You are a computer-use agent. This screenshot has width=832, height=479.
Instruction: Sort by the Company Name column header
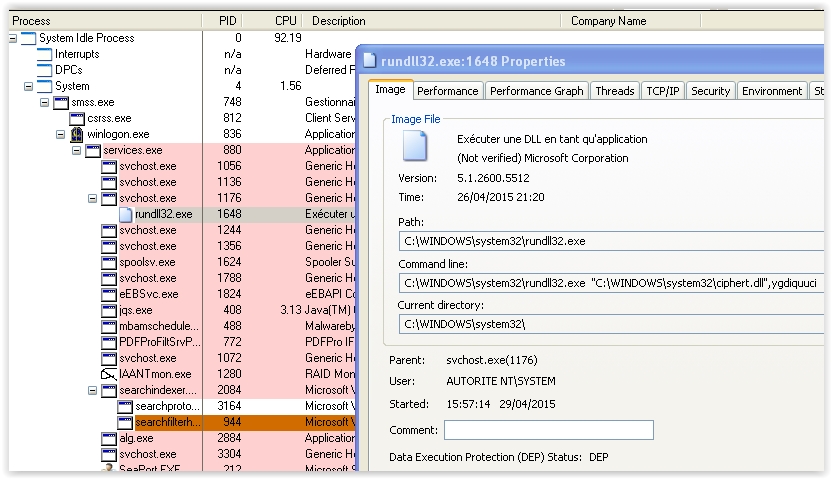[631, 21]
